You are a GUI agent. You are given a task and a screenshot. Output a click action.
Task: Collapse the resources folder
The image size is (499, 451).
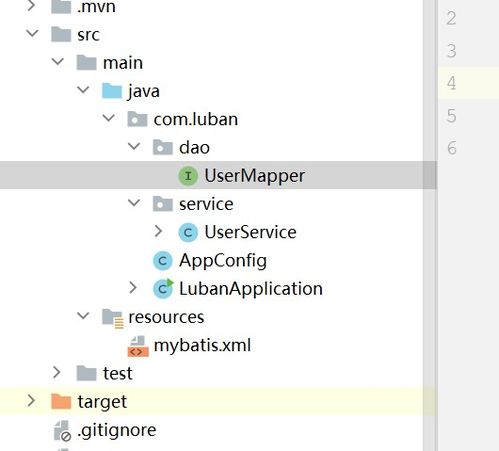click(83, 315)
